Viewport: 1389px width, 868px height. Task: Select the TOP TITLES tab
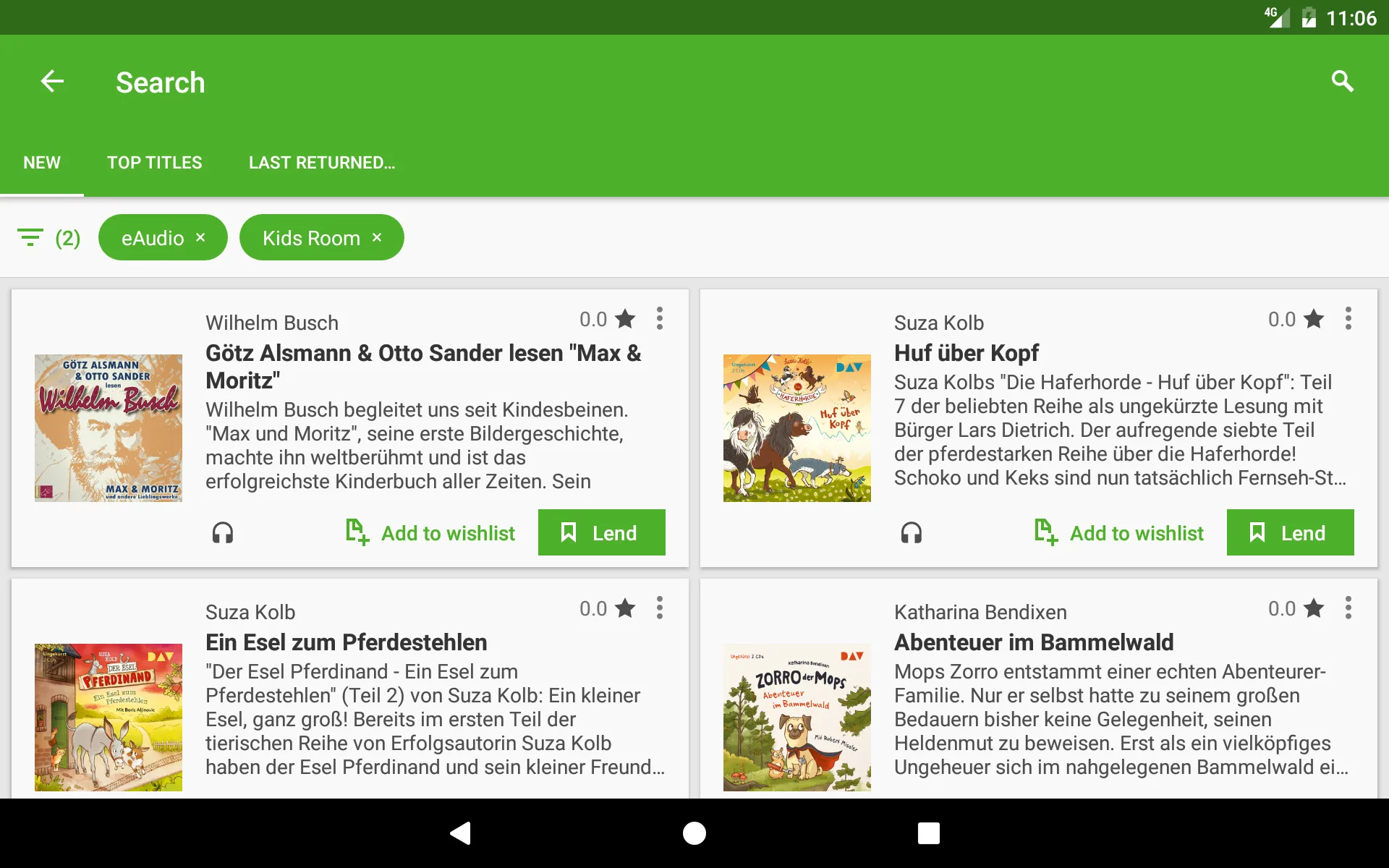coord(155,163)
